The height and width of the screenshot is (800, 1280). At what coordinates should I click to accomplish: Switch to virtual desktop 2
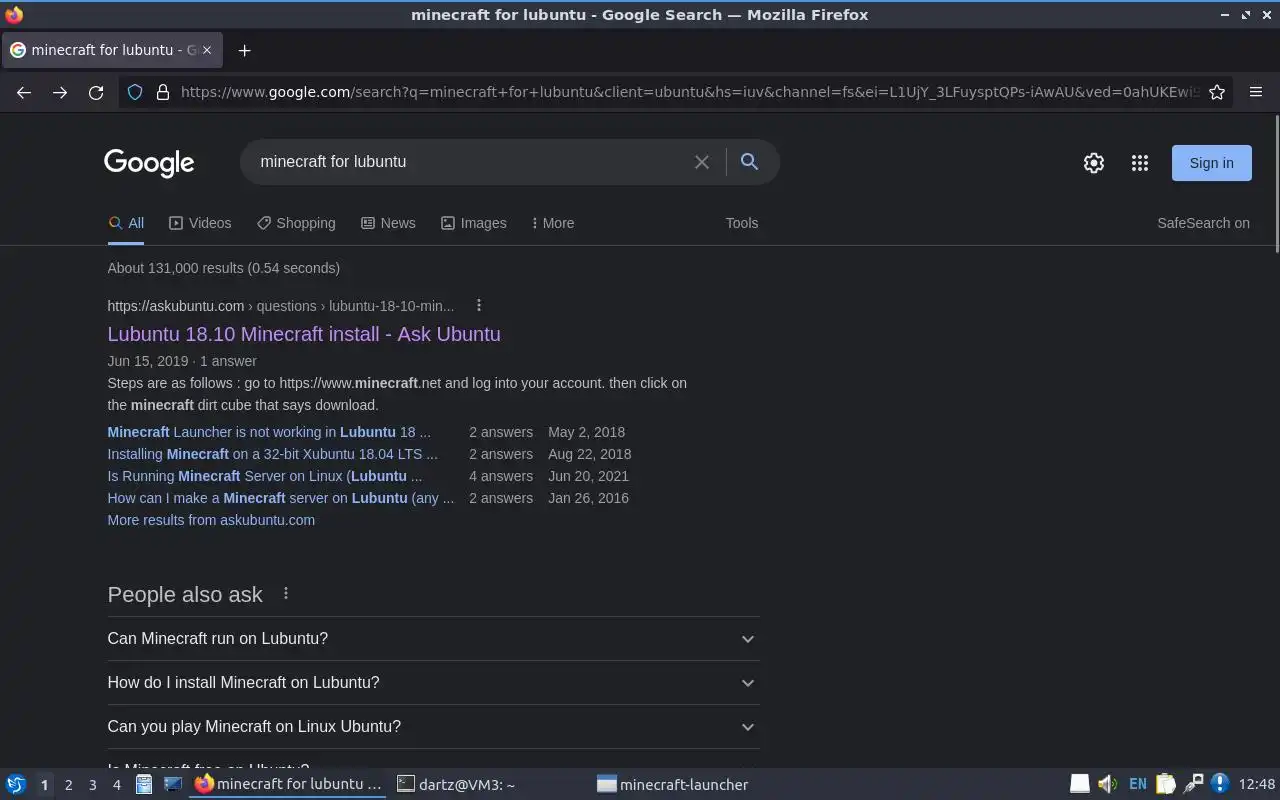(68, 785)
